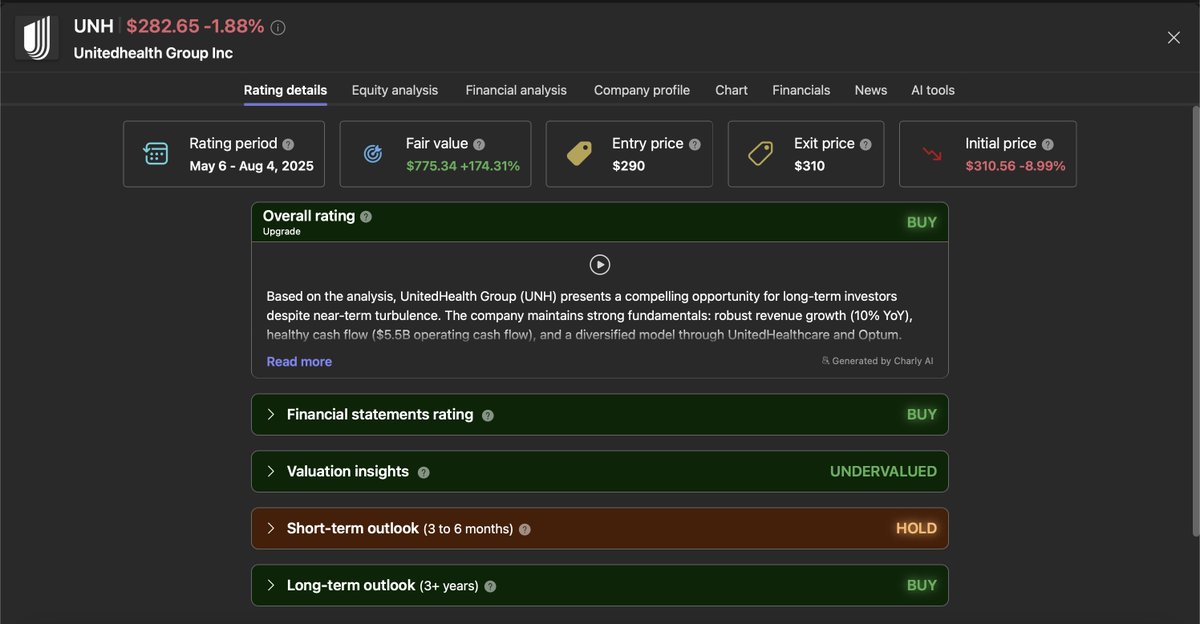
Task: Close the UNH rating panel
Action: pos(1174,38)
